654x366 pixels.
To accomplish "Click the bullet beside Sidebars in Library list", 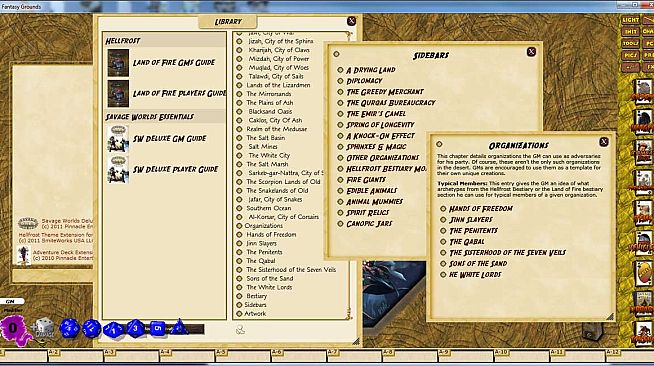I will (239, 305).
